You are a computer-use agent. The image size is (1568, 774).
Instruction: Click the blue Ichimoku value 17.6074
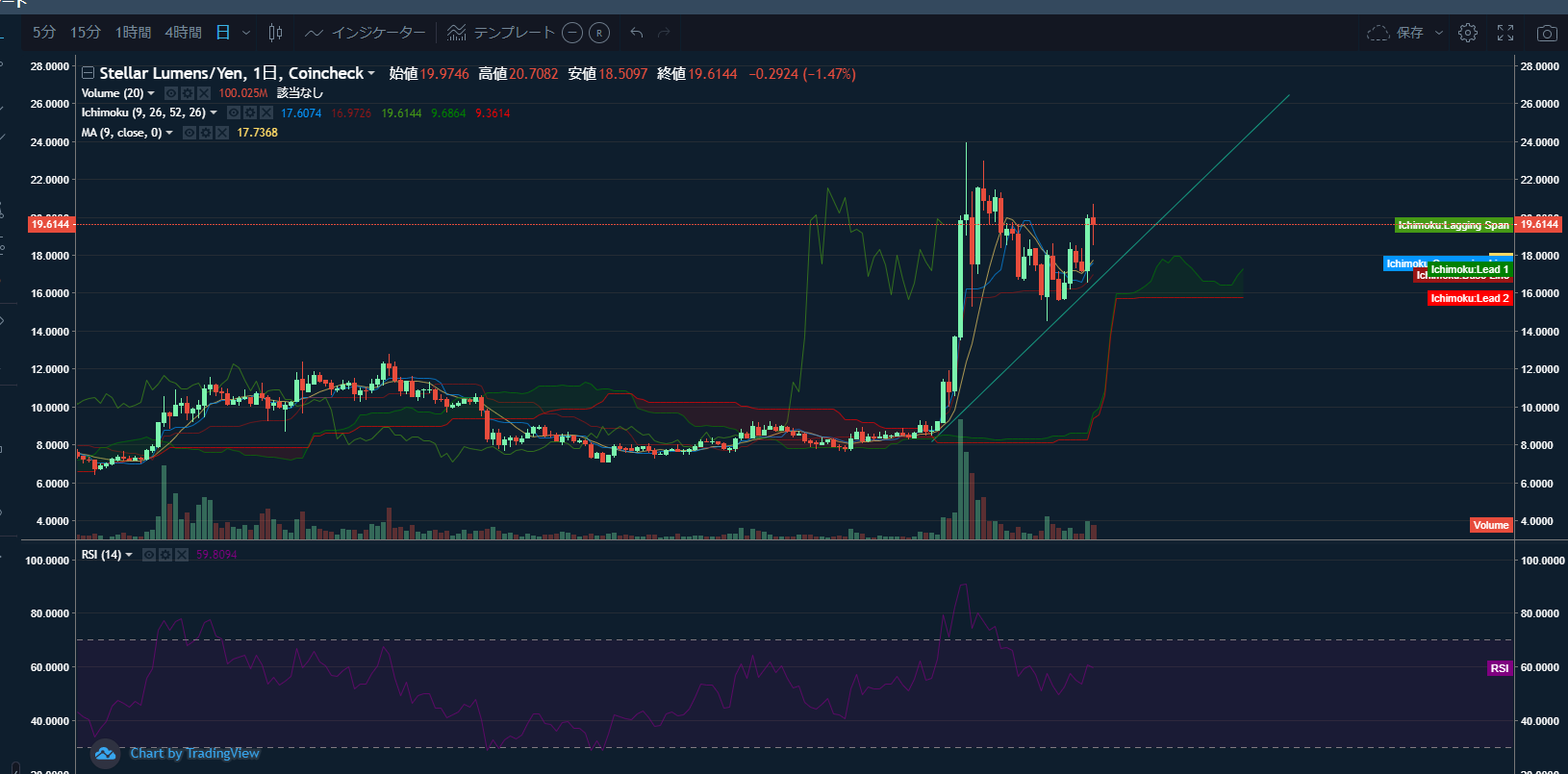point(301,113)
